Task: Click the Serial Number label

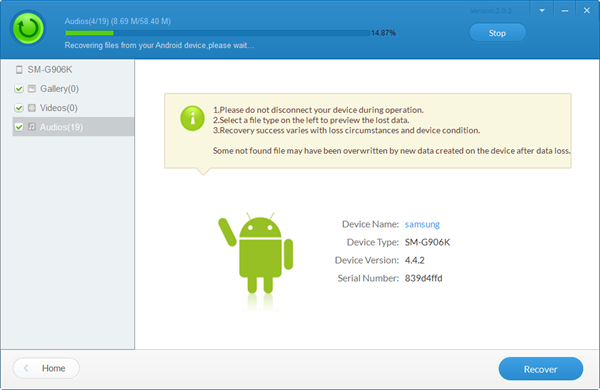Action: pos(368,278)
